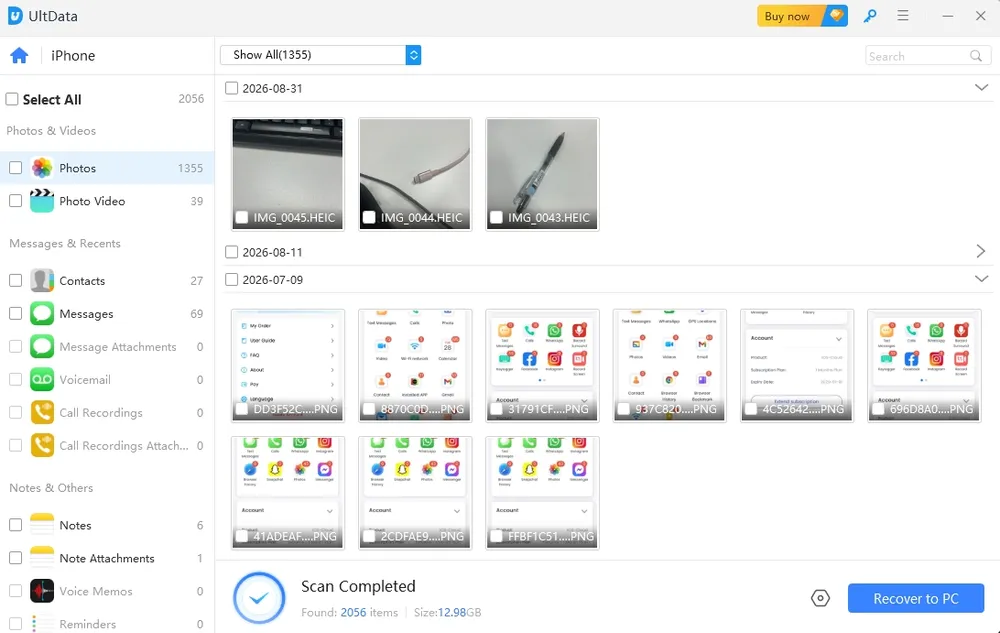Select the Contacts icon in sidebar
Screen dimensions: 1000x633
(42, 280)
